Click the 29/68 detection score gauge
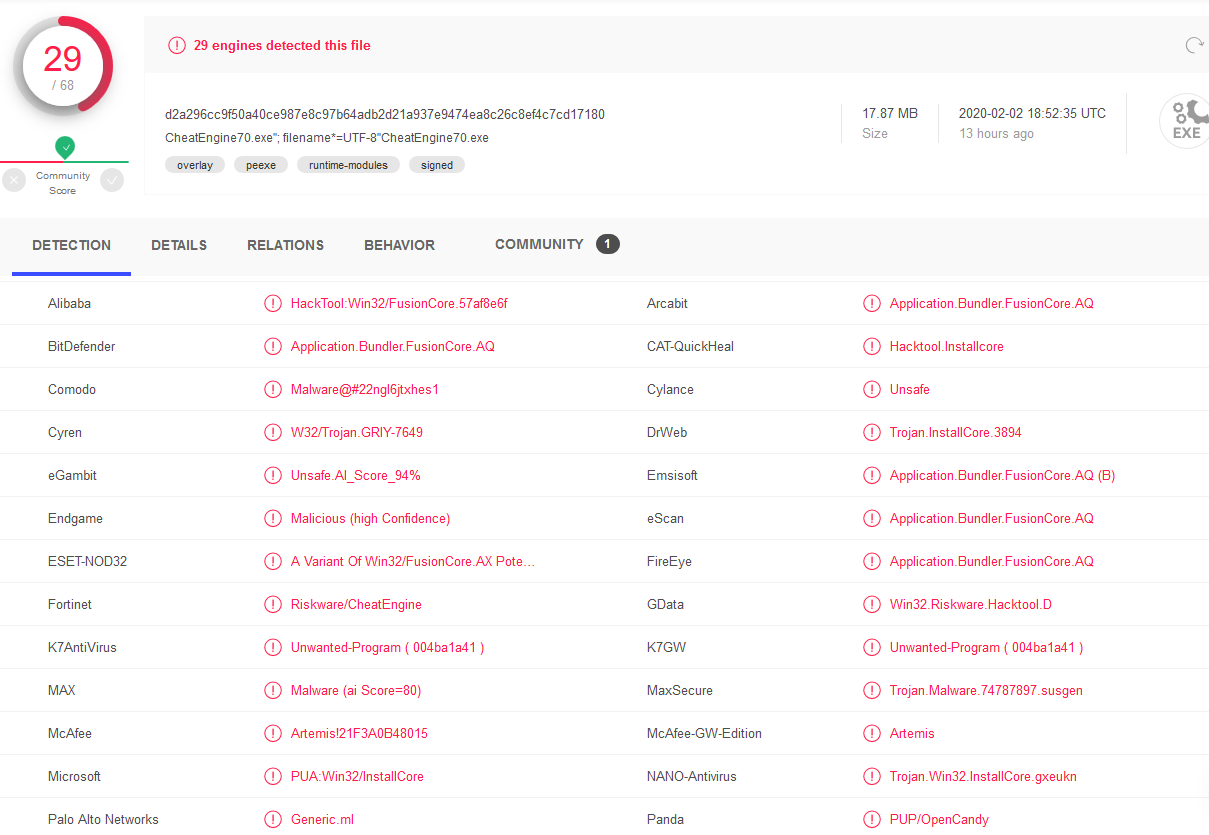 coord(63,66)
